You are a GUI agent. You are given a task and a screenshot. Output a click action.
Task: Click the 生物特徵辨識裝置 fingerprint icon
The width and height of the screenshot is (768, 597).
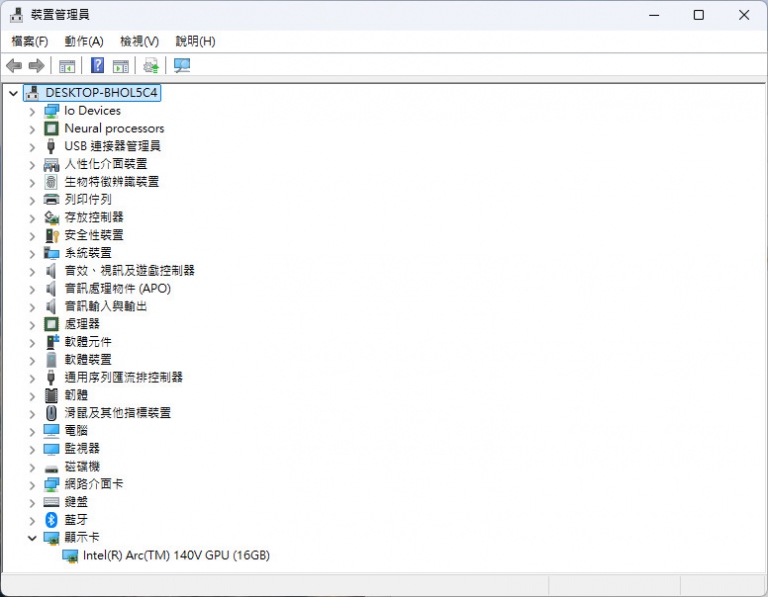[51, 182]
